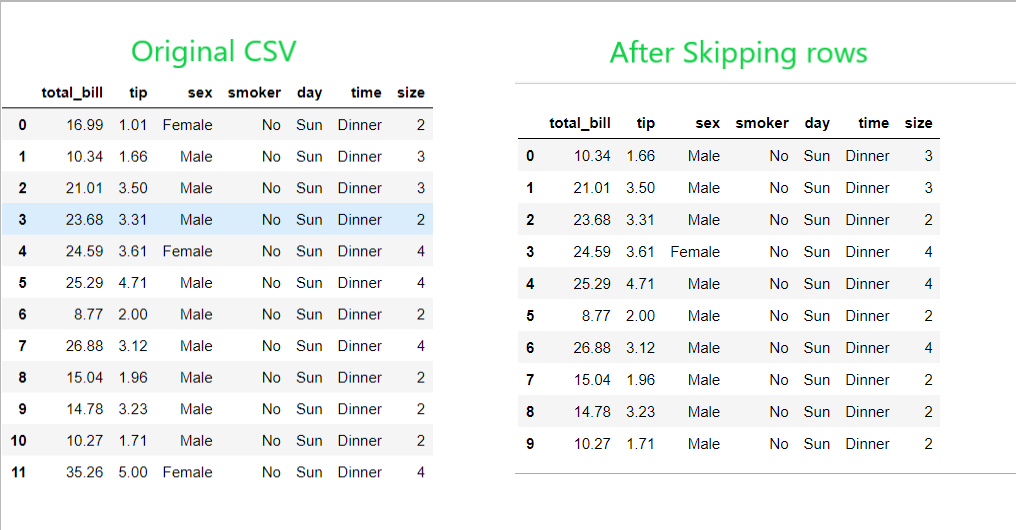
Task: Click size header in After Skipping rows table
Action: click(918, 124)
